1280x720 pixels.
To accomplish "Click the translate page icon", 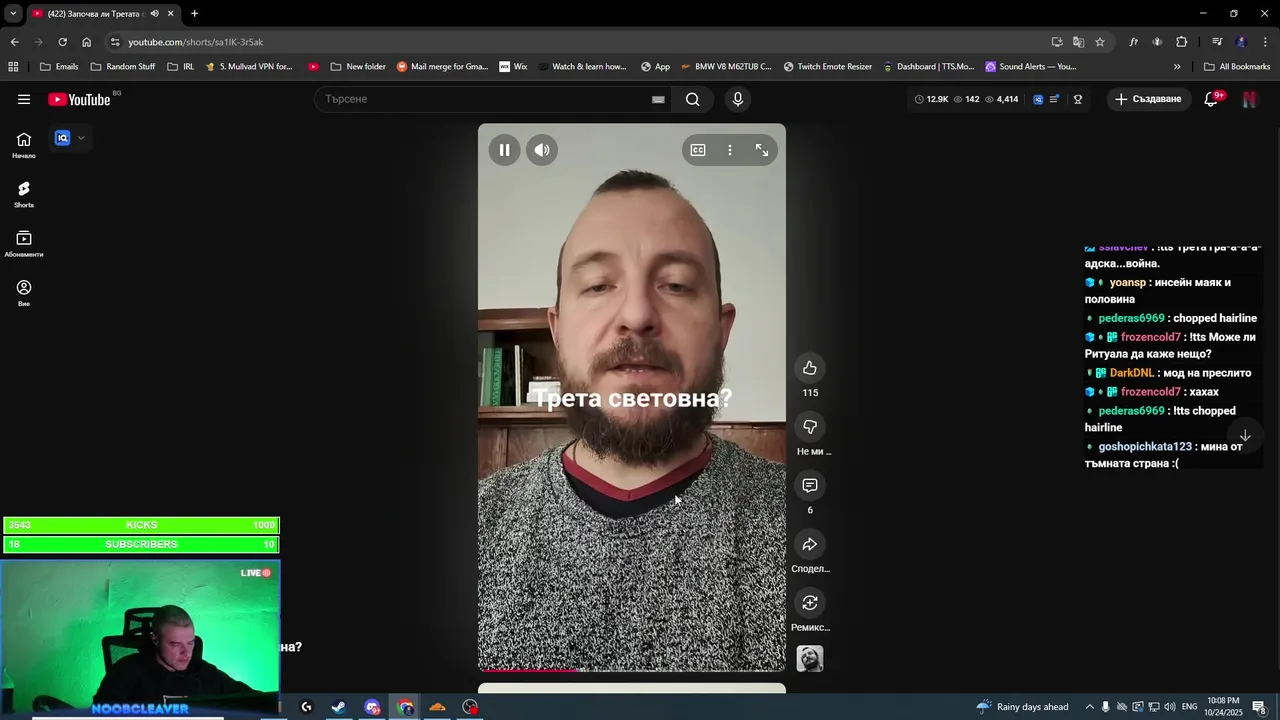I will 1078,42.
